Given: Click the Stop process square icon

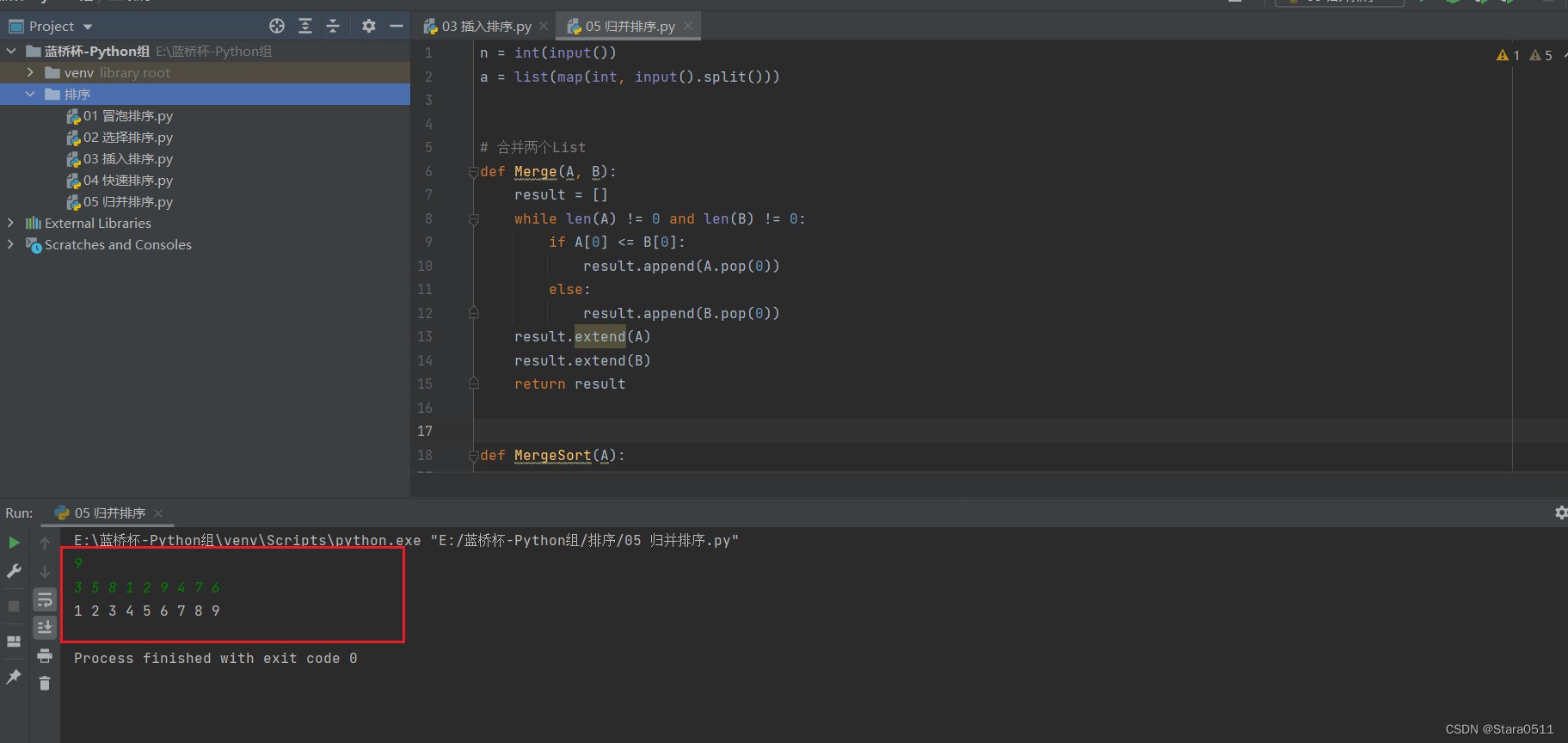Looking at the screenshot, I should [x=14, y=606].
